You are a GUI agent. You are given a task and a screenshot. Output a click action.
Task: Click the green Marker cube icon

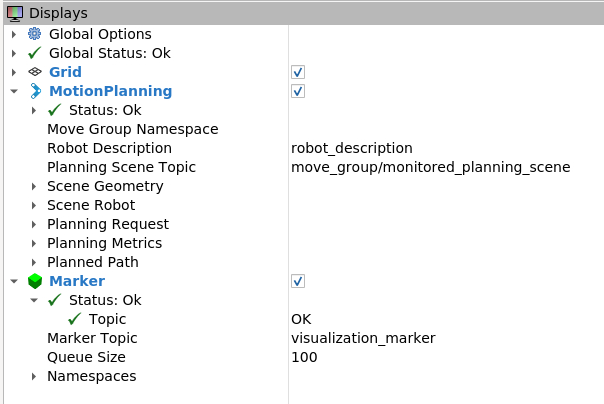(35, 281)
